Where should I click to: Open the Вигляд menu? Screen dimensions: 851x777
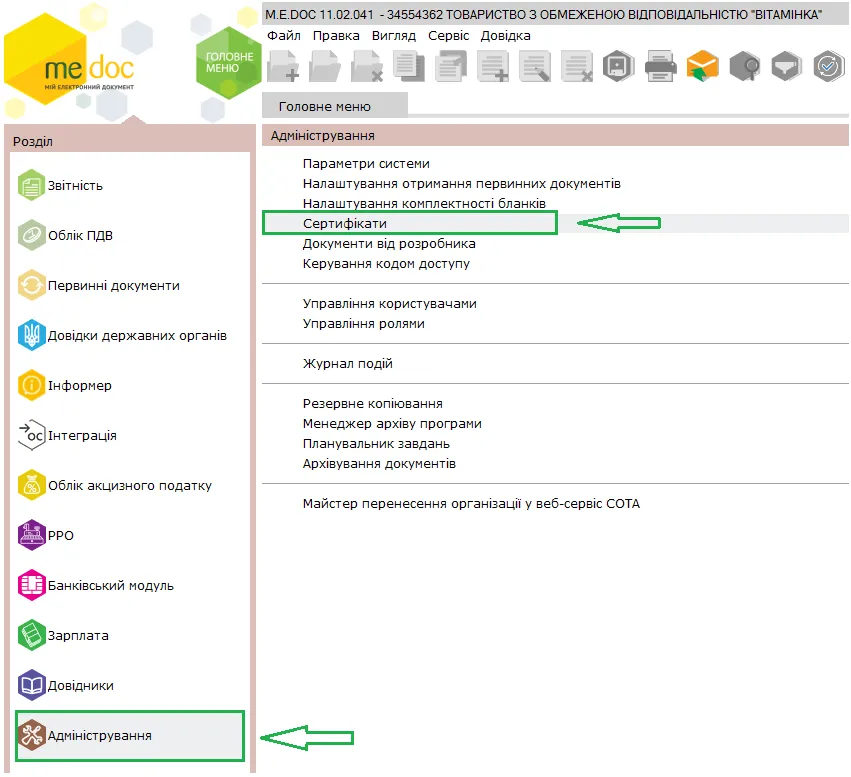pyautogui.click(x=393, y=36)
